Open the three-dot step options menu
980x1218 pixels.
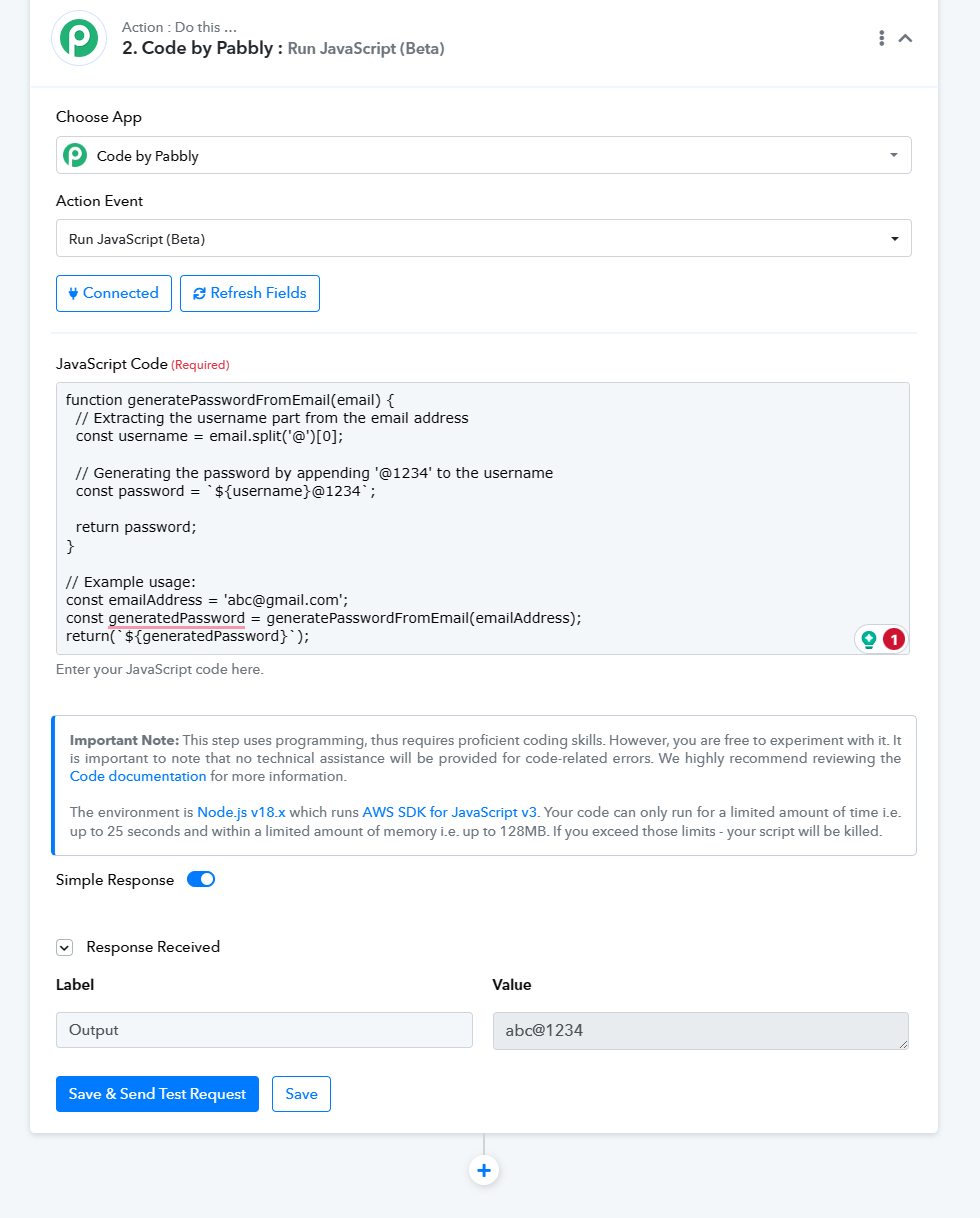pyautogui.click(x=881, y=38)
